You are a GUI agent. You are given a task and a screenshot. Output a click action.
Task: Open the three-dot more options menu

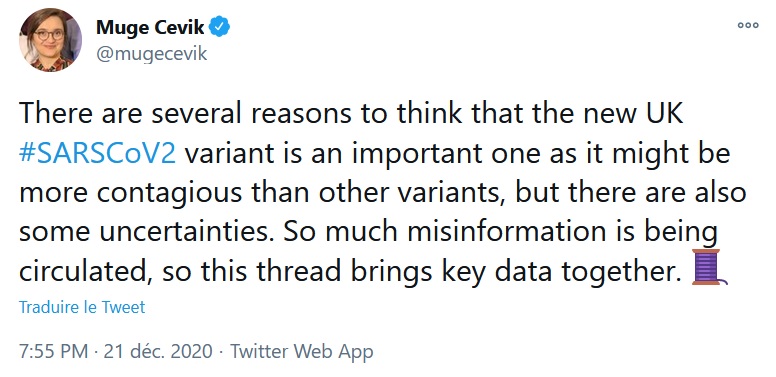pos(748,25)
